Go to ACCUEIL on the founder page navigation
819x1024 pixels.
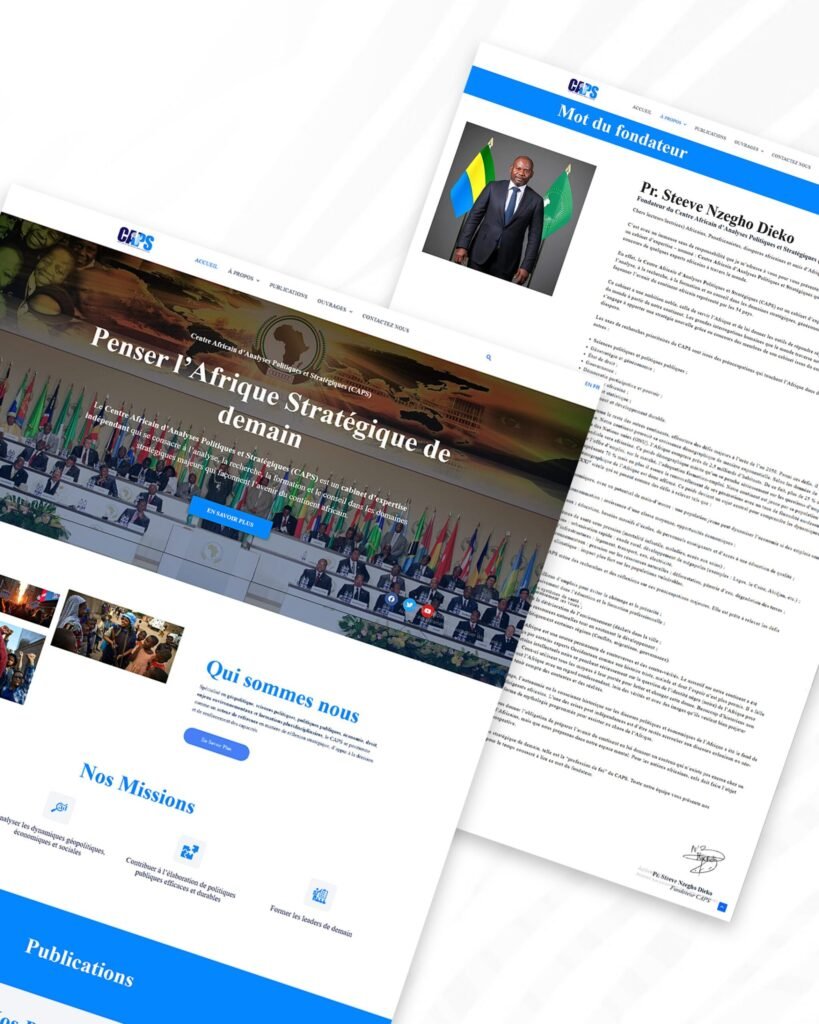[x=641, y=110]
